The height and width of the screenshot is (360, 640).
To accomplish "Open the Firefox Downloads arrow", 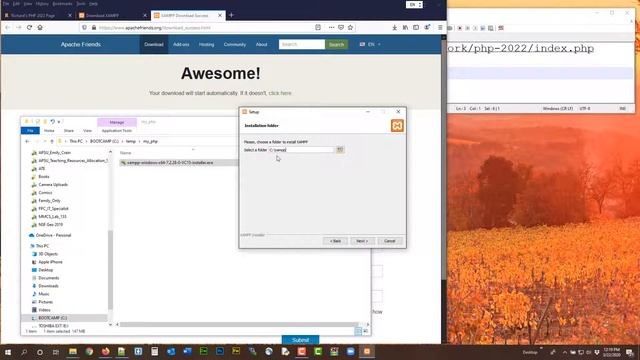I will 394,28.
